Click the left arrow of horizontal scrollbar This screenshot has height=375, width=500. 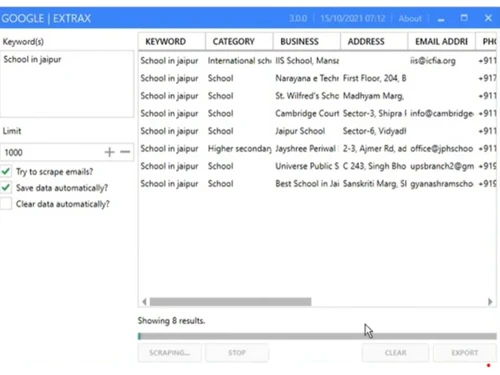[144, 302]
